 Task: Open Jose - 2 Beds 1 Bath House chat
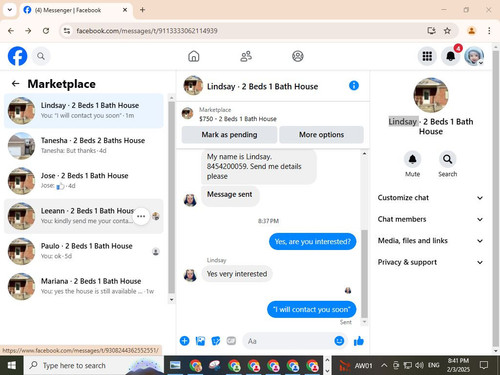(84, 181)
